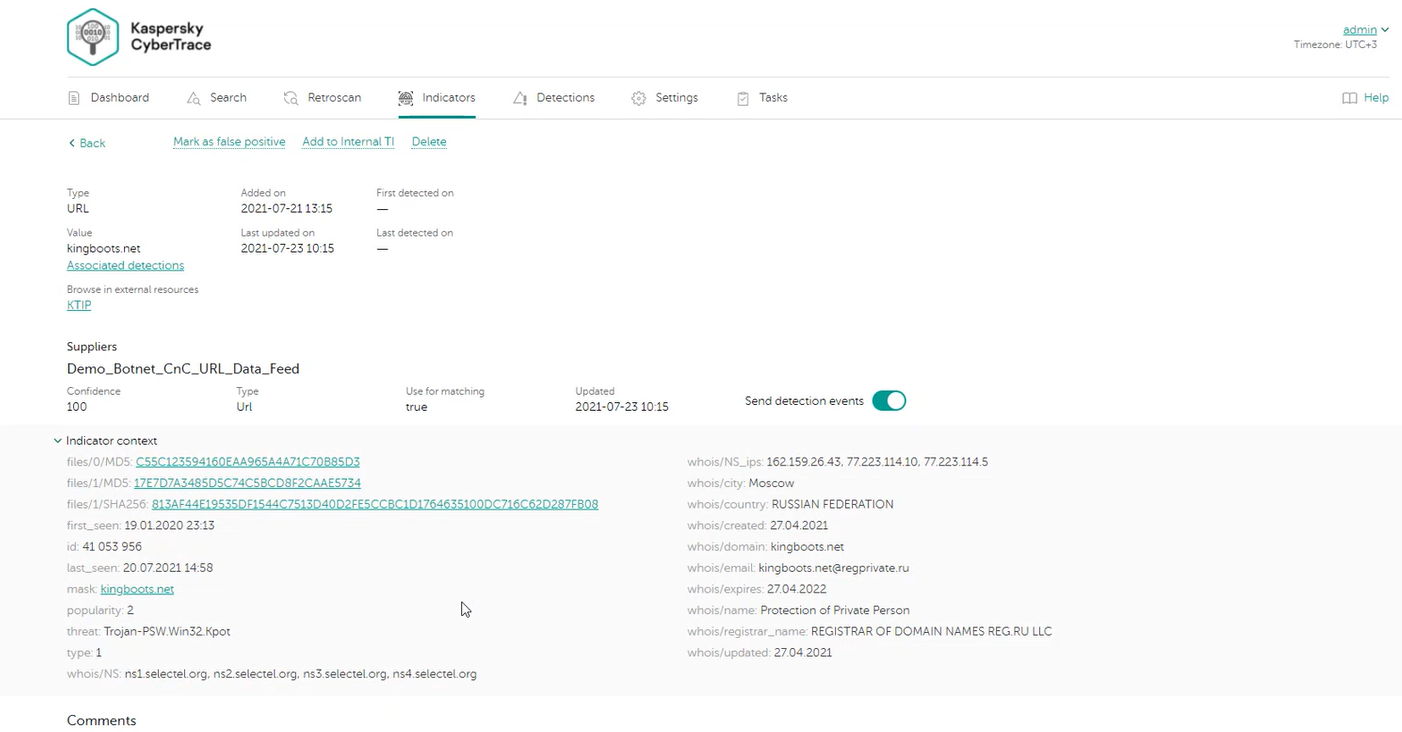Image resolution: width=1402 pixels, height=732 pixels.
Task: Click the whois city value Moscow
Action: point(771,483)
